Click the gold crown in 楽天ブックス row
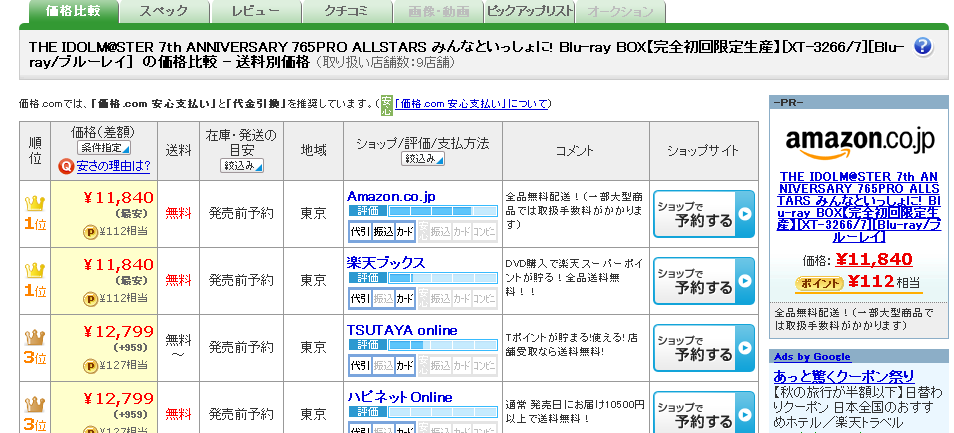The height and width of the screenshot is (433, 954). pyautogui.click(x=35, y=269)
